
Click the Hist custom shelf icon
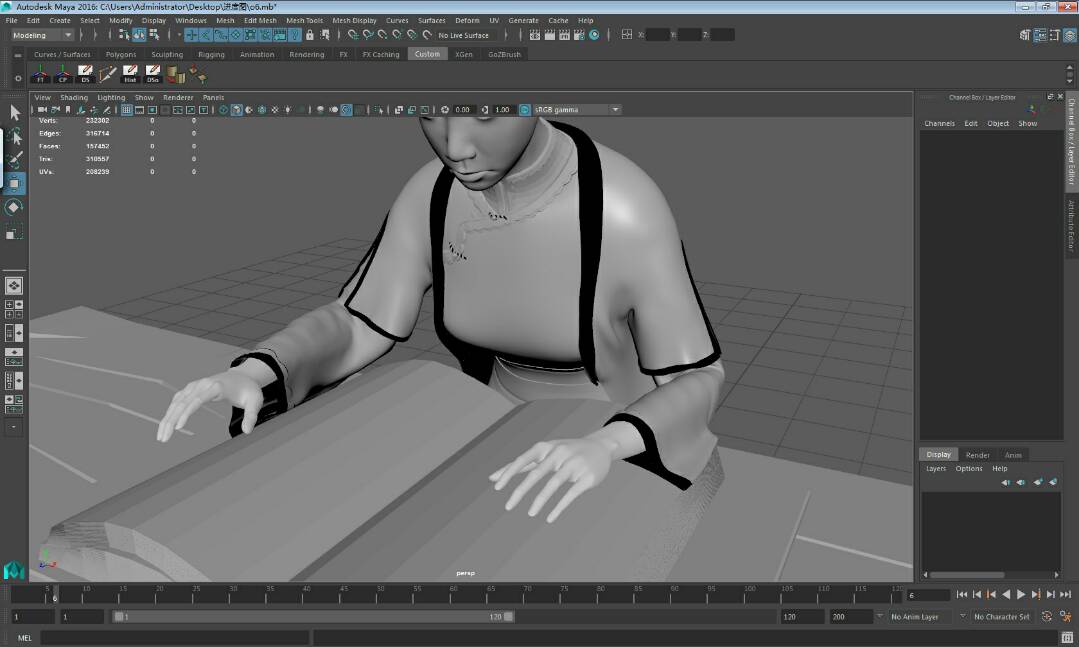click(x=130, y=74)
